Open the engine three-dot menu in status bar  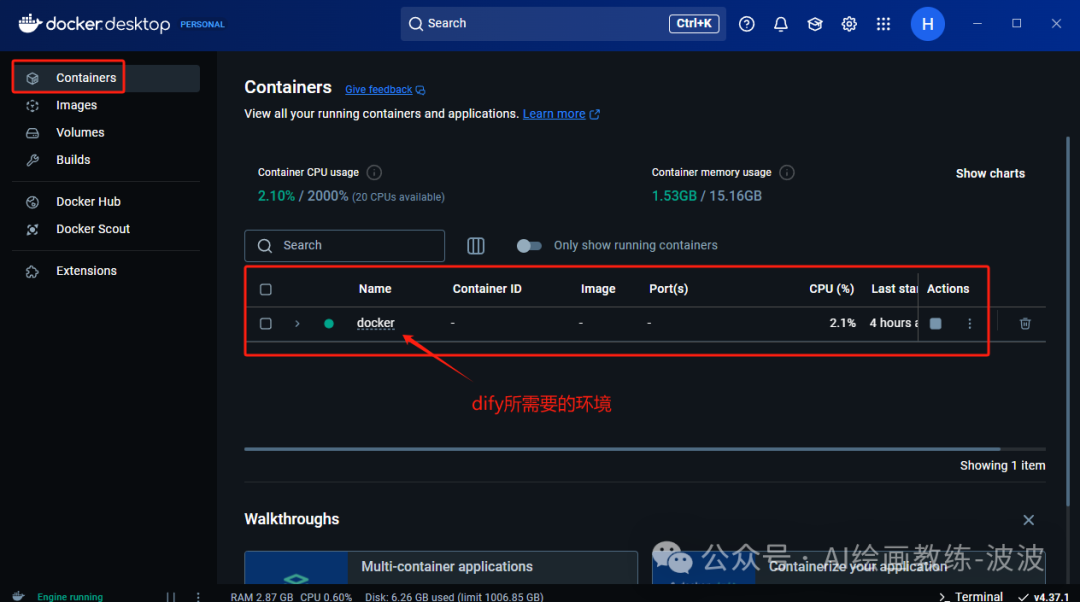click(x=198, y=597)
